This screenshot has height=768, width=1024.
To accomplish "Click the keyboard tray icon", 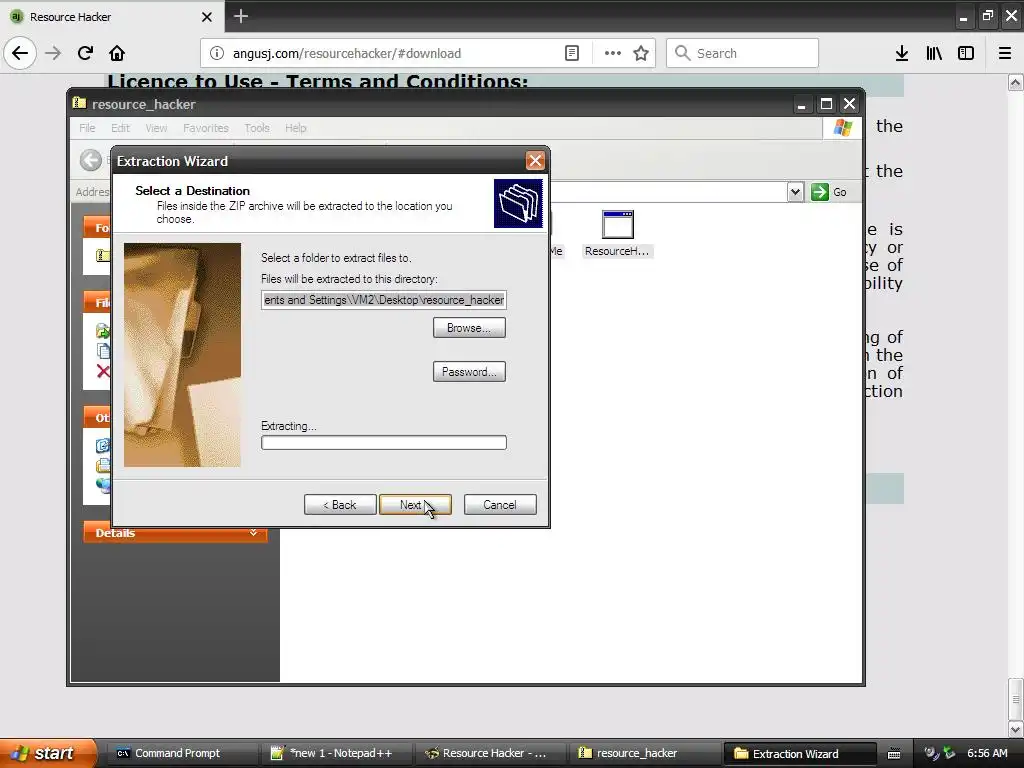I will pos(894,754).
